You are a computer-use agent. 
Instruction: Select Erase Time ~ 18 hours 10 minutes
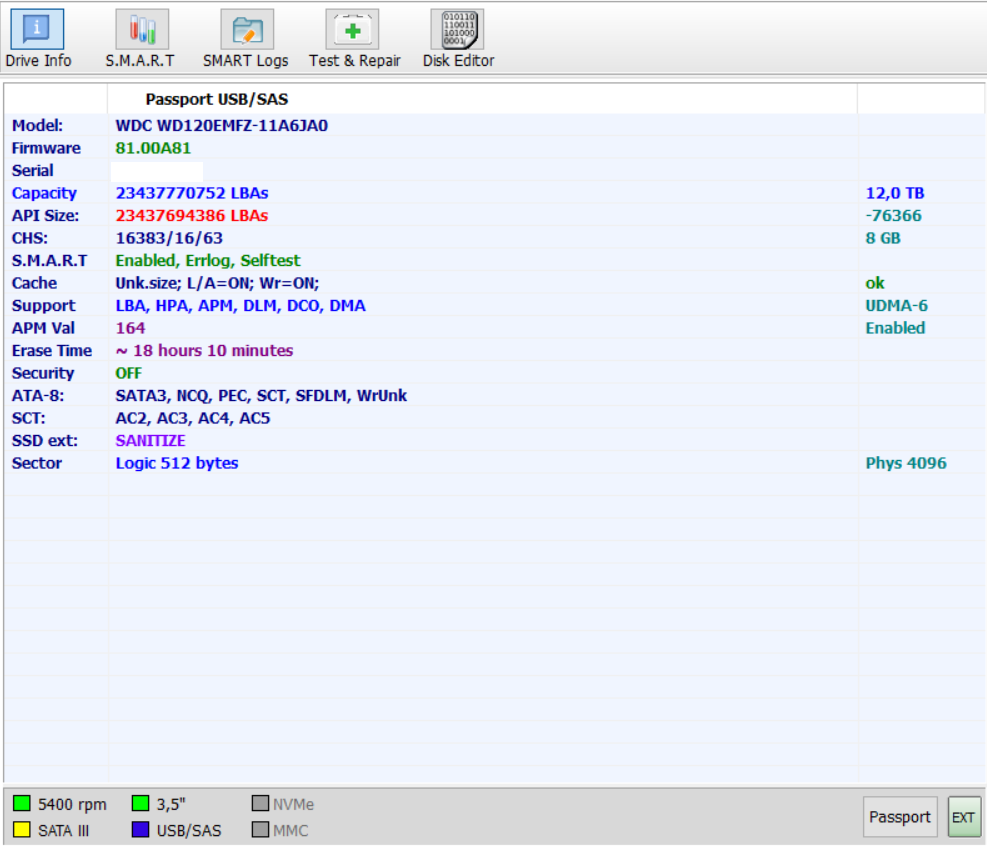[205, 351]
